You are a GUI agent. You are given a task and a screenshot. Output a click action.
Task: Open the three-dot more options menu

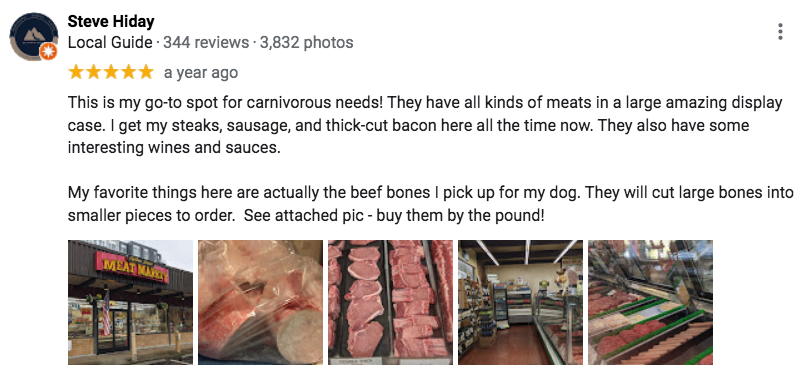[780, 31]
